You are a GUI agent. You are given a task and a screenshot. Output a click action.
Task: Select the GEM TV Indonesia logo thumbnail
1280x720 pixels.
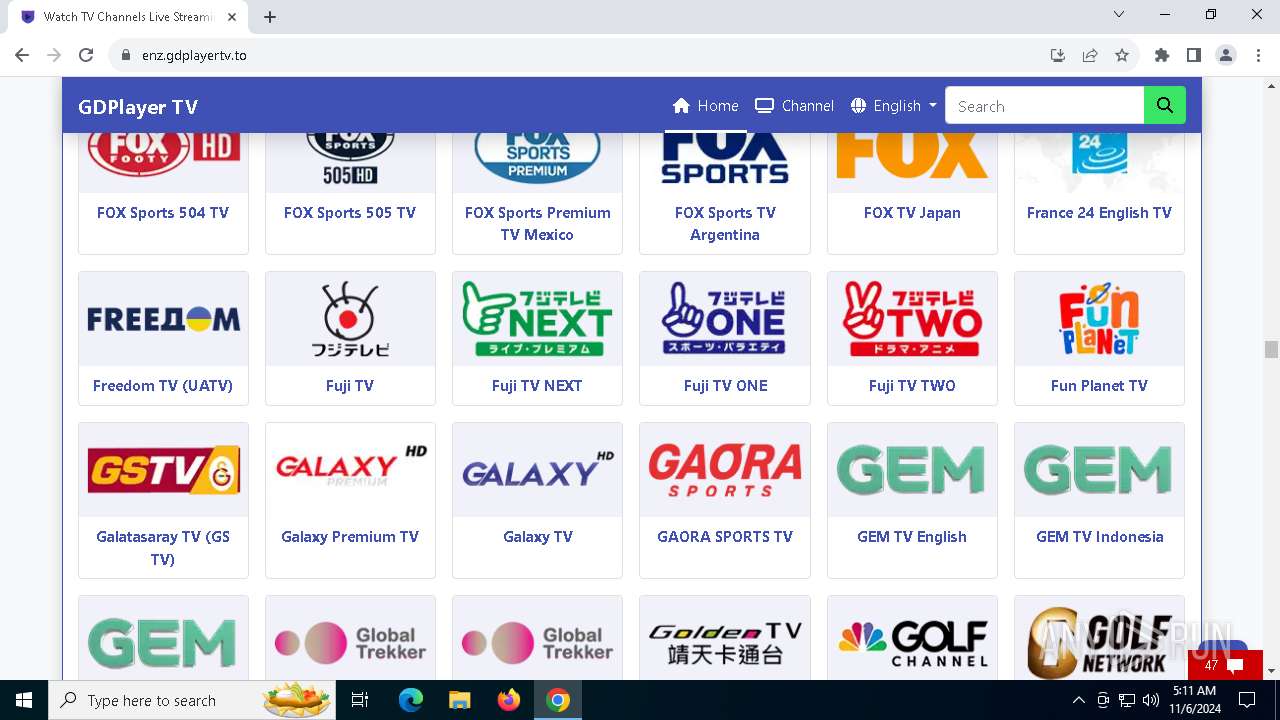point(1099,470)
